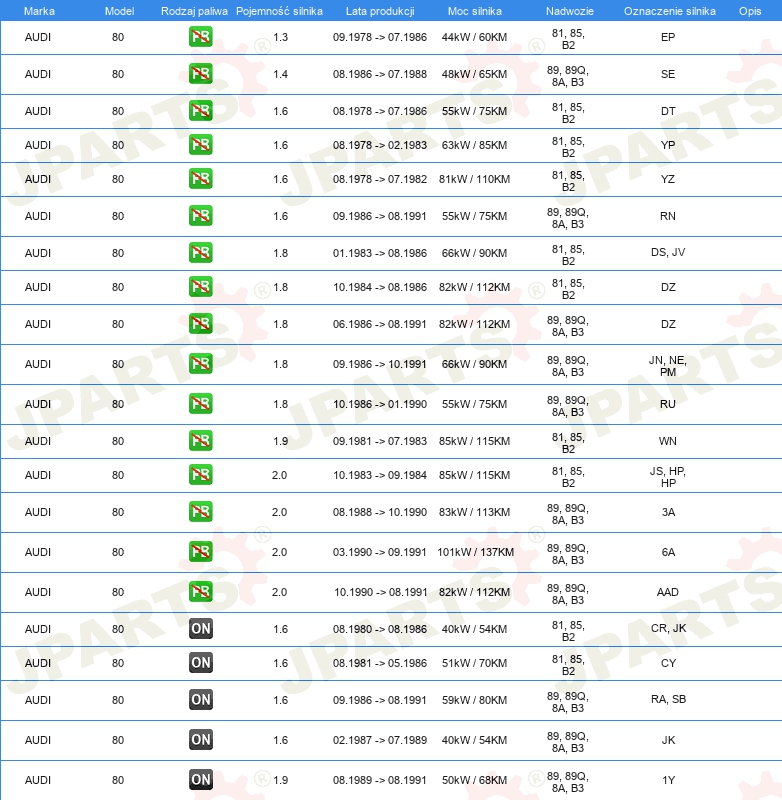Click the diesel ON icon in the CR, JK row
The height and width of the screenshot is (800, 782).
coord(200,629)
